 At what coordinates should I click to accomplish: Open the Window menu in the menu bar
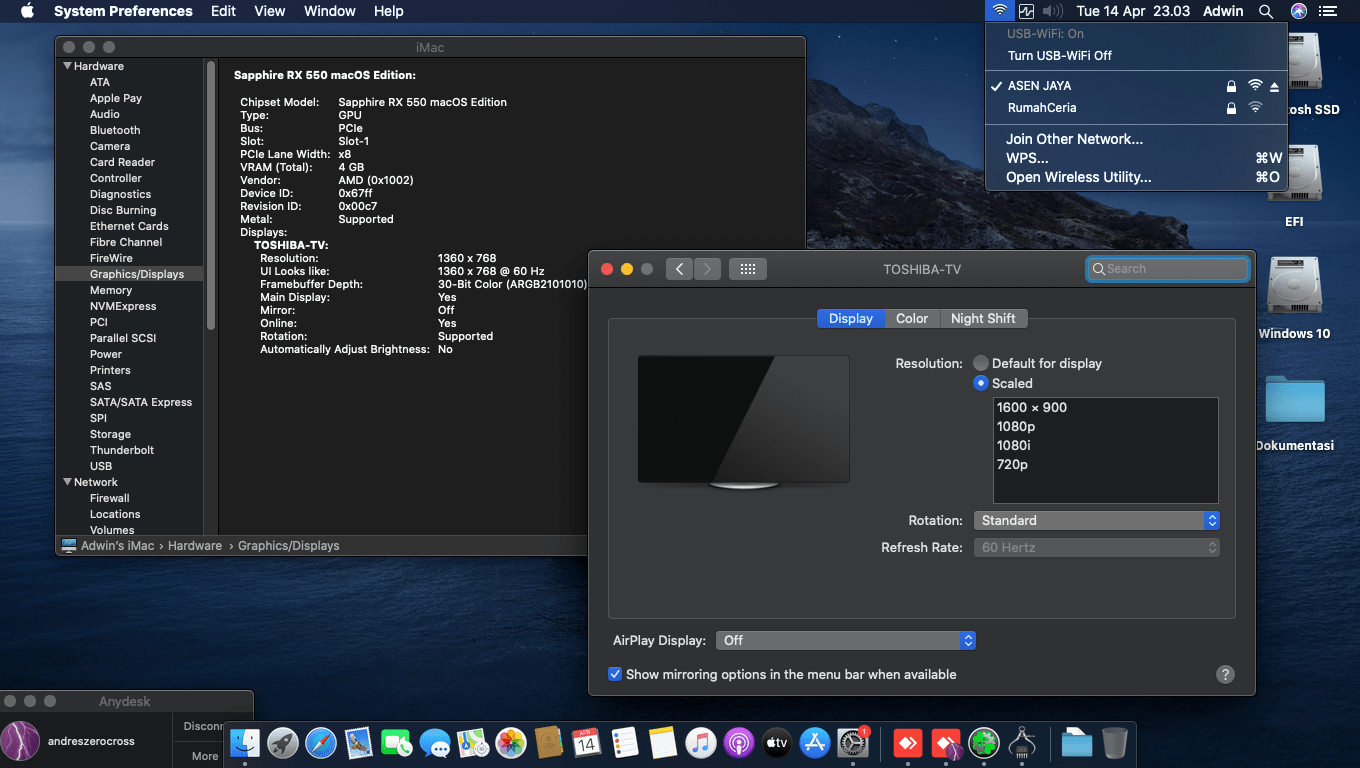click(x=329, y=11)
